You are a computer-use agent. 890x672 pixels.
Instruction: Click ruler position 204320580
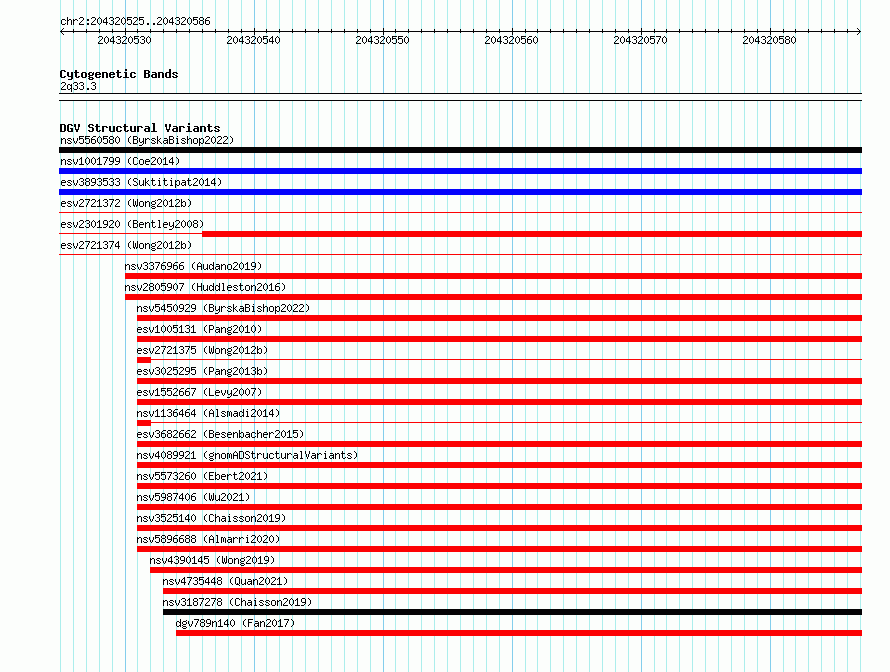click(769, 40)
